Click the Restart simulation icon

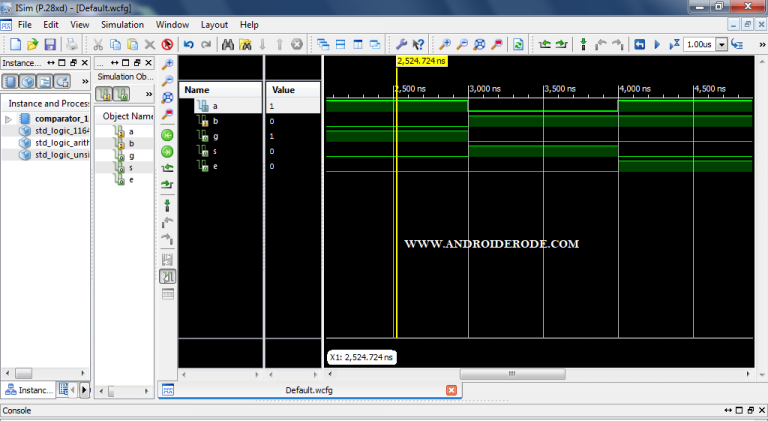[640, 45]
